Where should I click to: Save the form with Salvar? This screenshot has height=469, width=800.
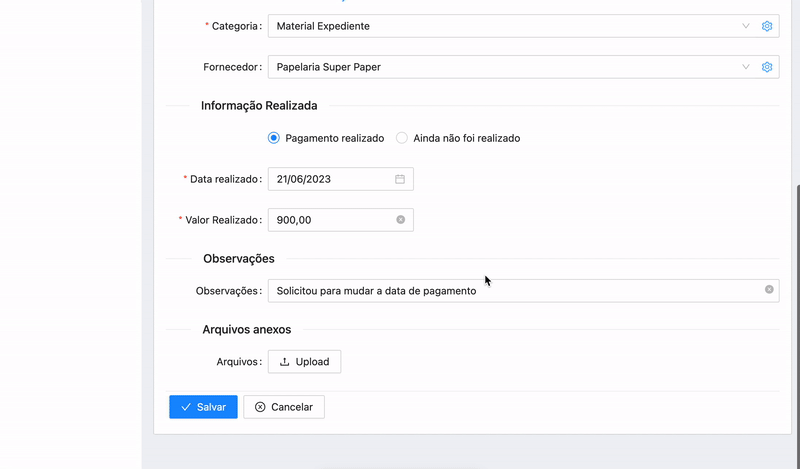click(204, 407)
